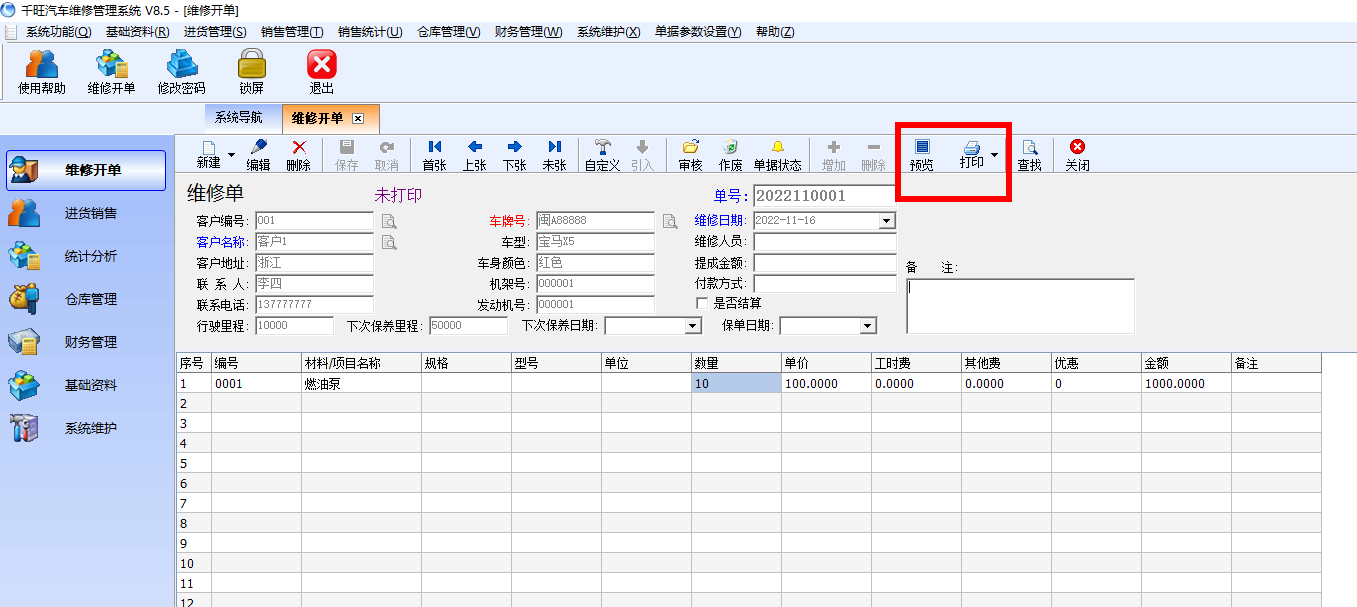The width and height of the screenshot is (1357, 607).
Task: Click the 材料/项目名称 column header
Action: pos(361,364)
